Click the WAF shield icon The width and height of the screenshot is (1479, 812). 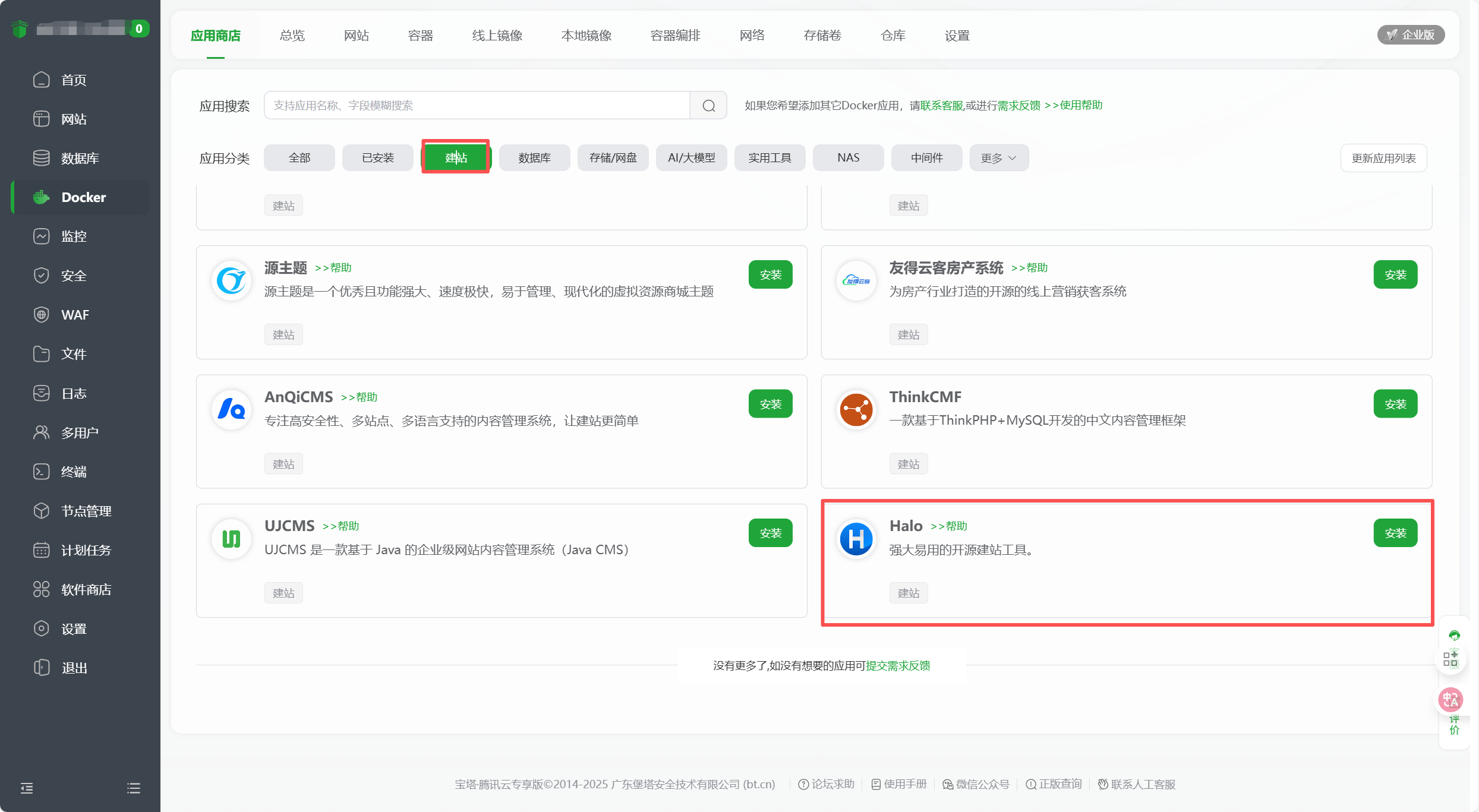(42, 315)
